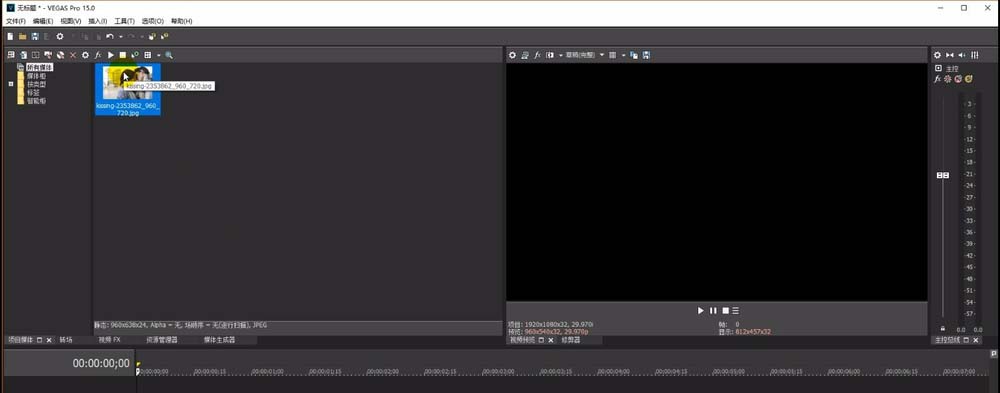This screenshot has width=1000, height=393.
Task: Select the 所有媒体 tree item
Action: pyautogui.click(x=40, y=67)
